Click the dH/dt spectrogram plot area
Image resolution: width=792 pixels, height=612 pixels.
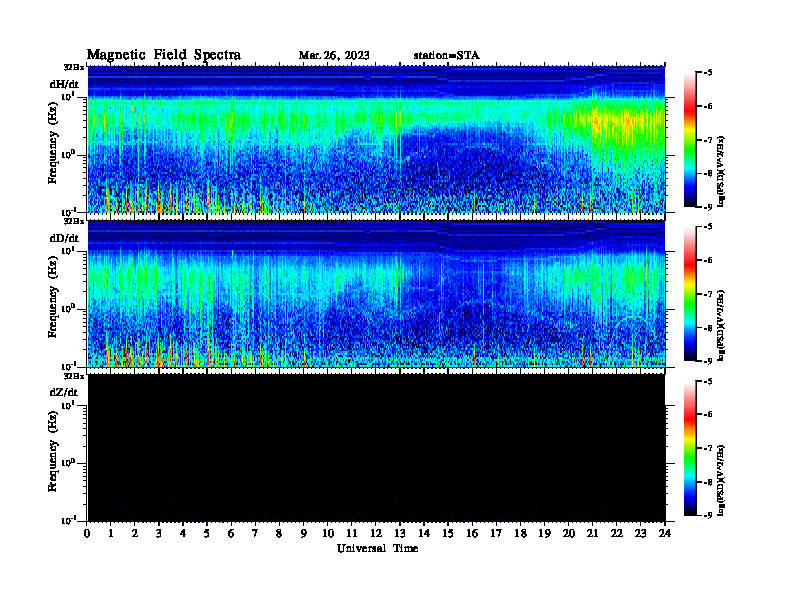point(376,139)
